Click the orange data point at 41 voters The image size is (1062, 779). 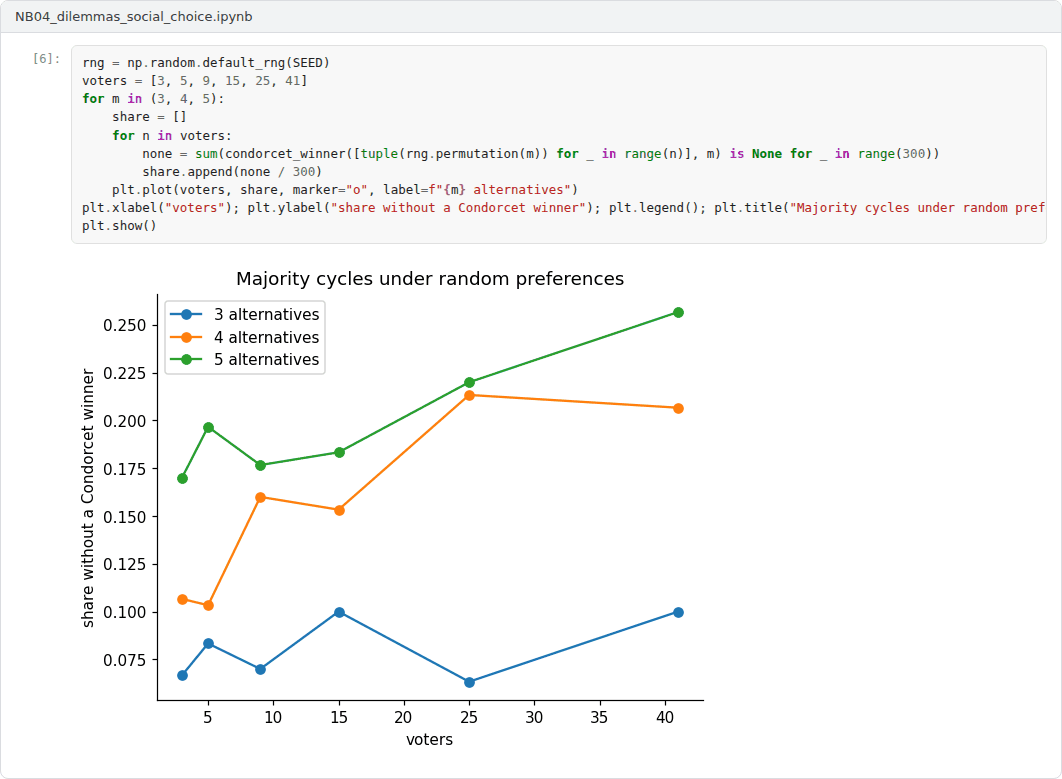678,408
